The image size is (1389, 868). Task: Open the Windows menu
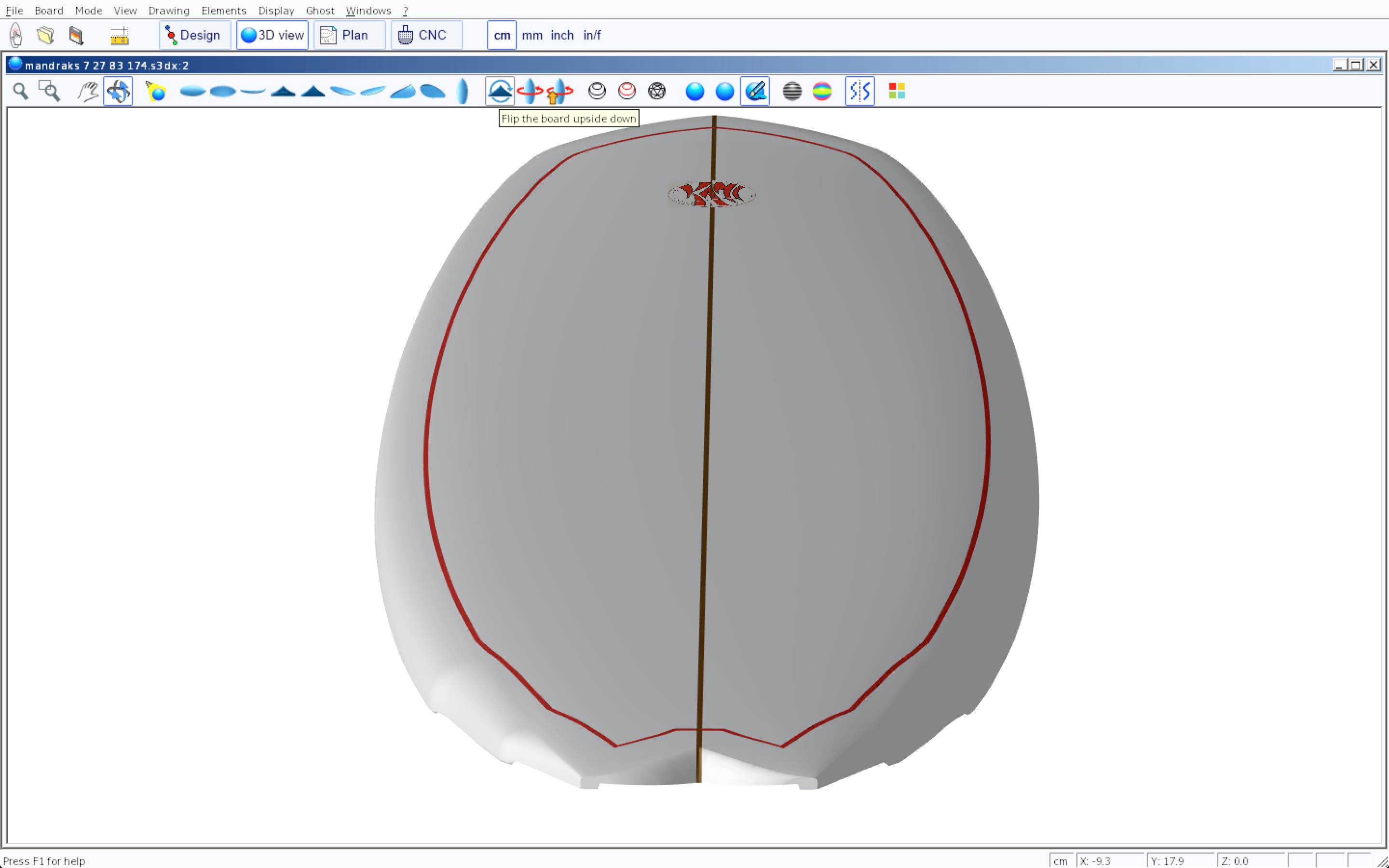click(x=368, y=10)
